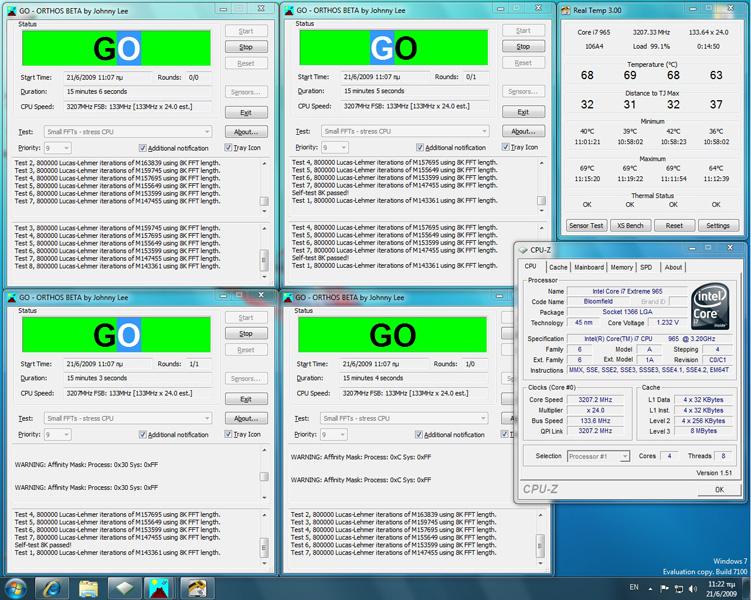
Task: Click the Real Temp icon on taskbar
Action: click(x=196, y=589)
